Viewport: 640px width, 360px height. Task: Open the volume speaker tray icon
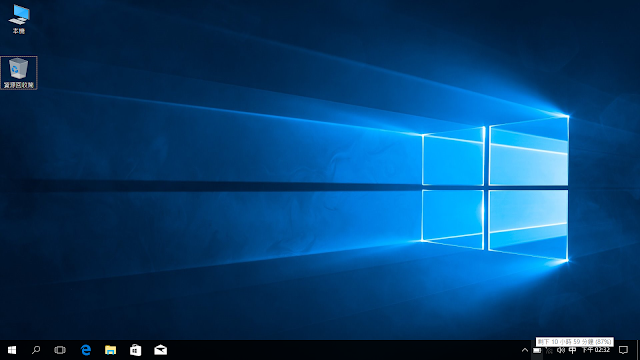click(561, 350)
